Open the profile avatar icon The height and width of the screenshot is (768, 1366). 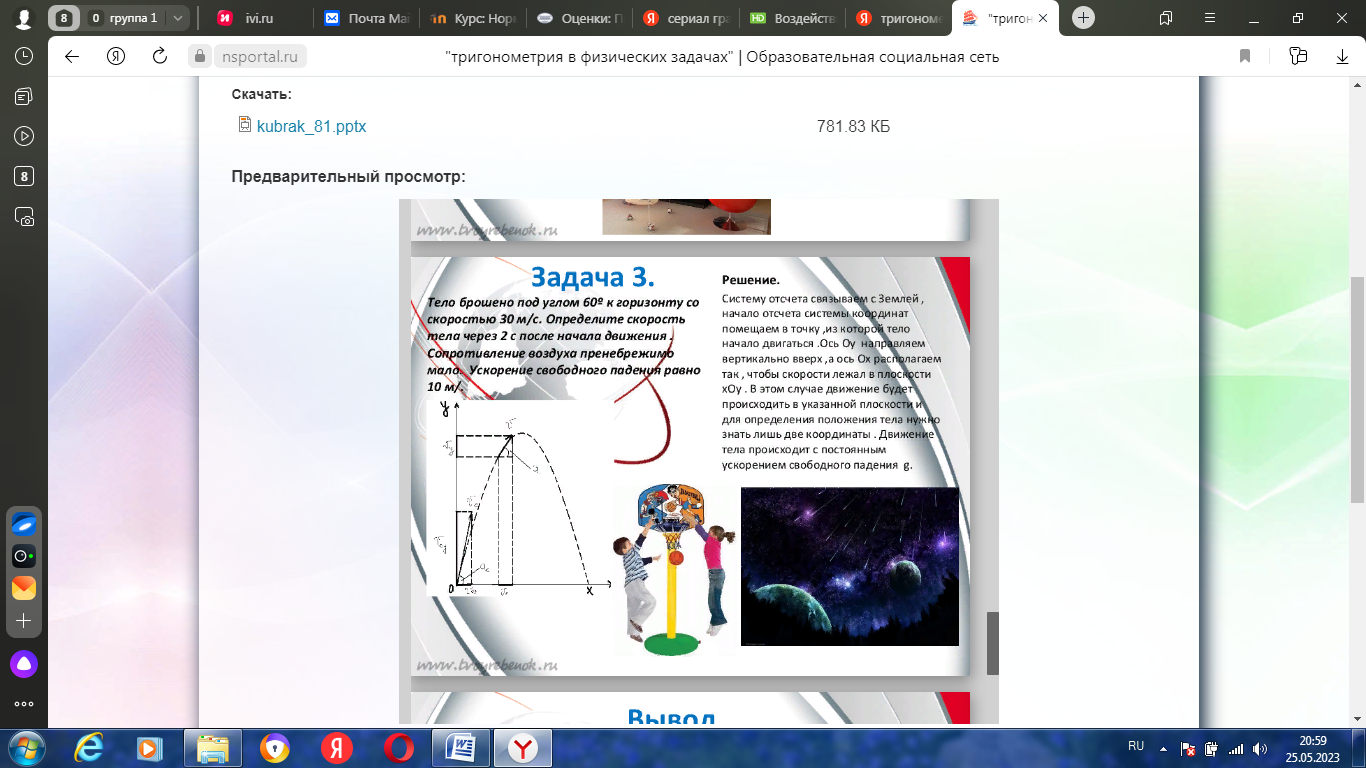click(x=24, y=18)
